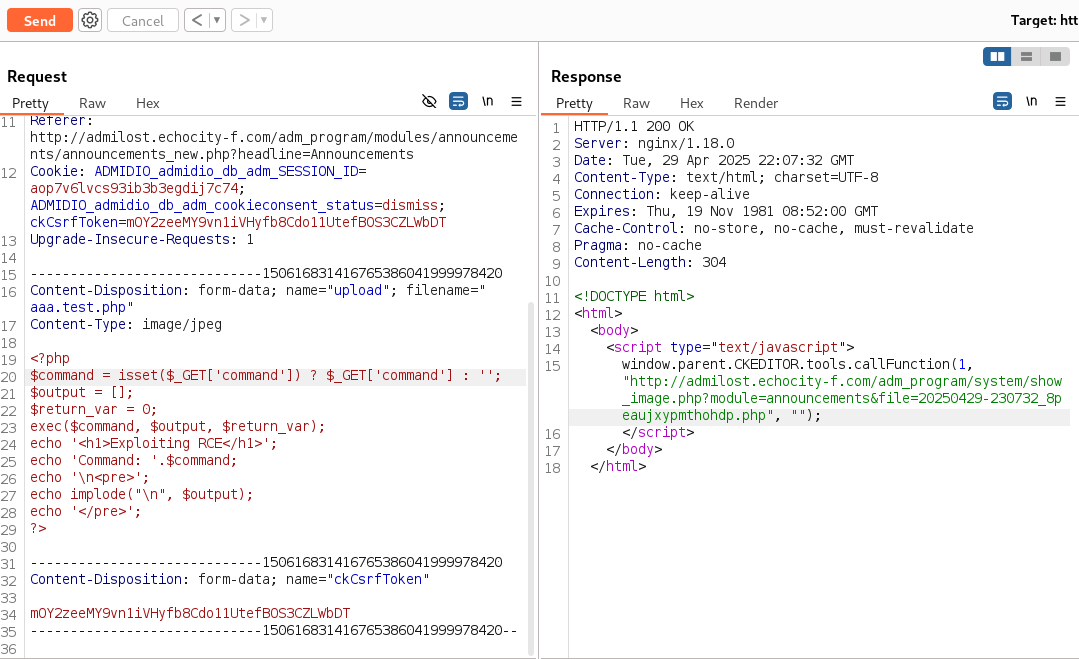
Task: Click the Request panel heading
Action: pyautogui.click(x=37, y=76)
